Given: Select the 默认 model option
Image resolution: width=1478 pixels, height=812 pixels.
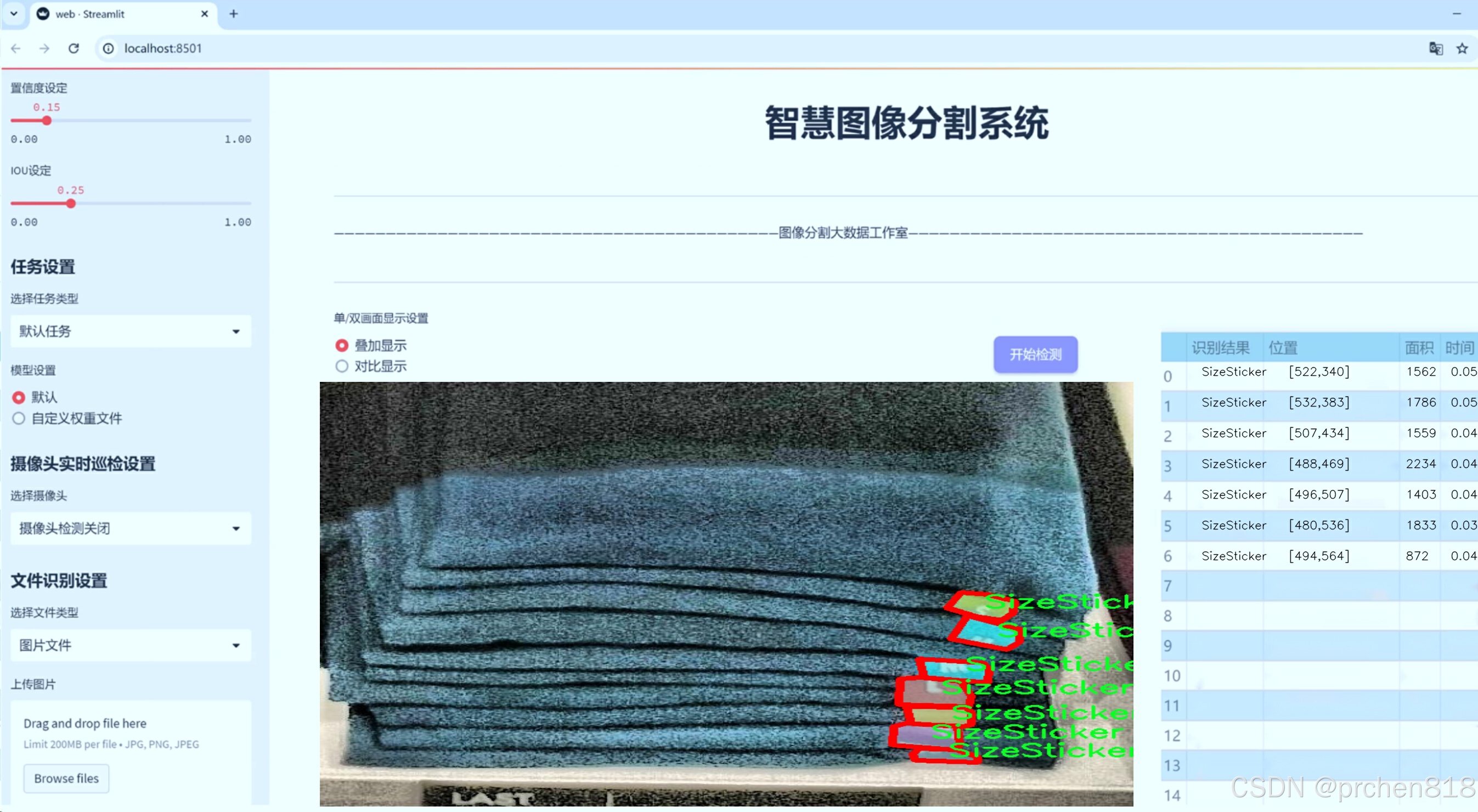Looking at the screenshot, I should [x=19, y=397].
